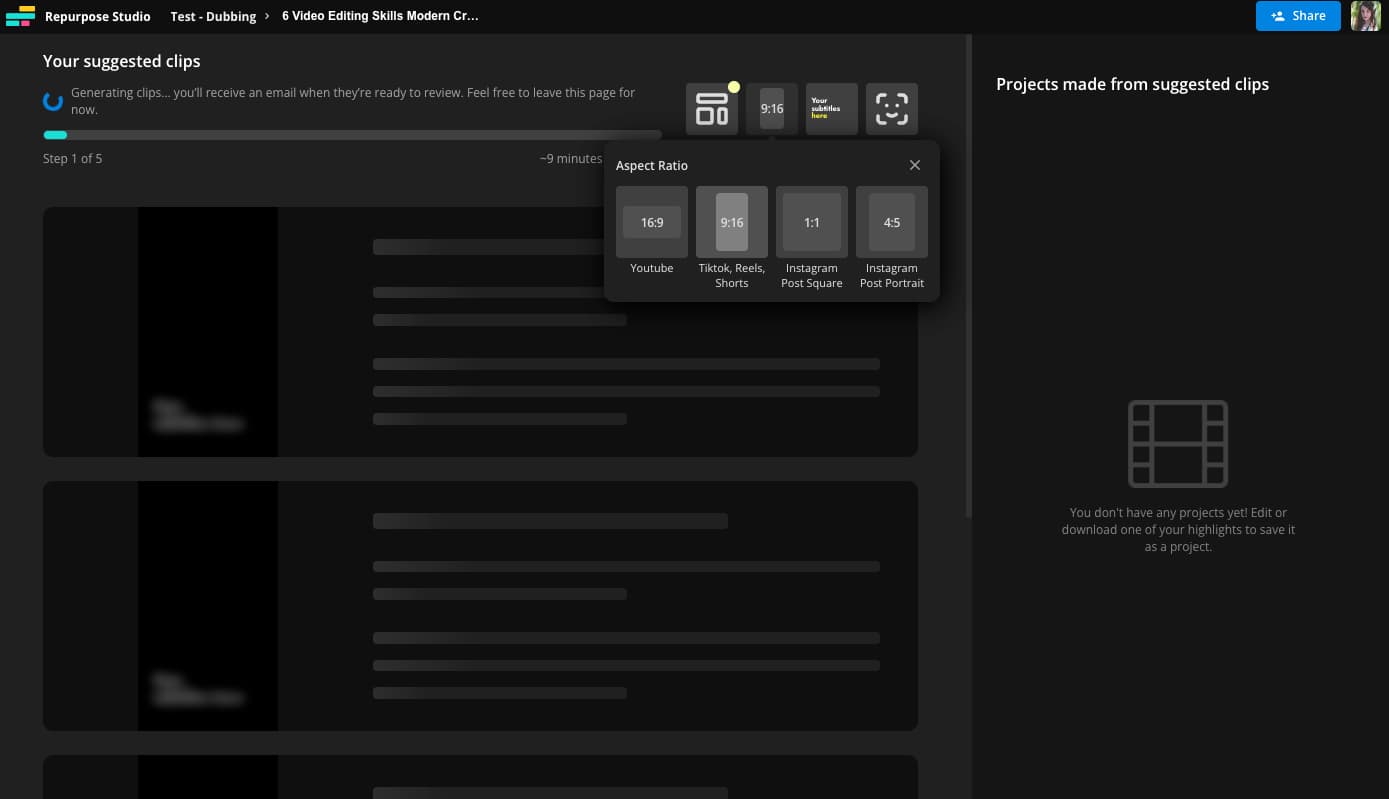Open the Test - Dubbing breadcrumb item

click(213, 16)
